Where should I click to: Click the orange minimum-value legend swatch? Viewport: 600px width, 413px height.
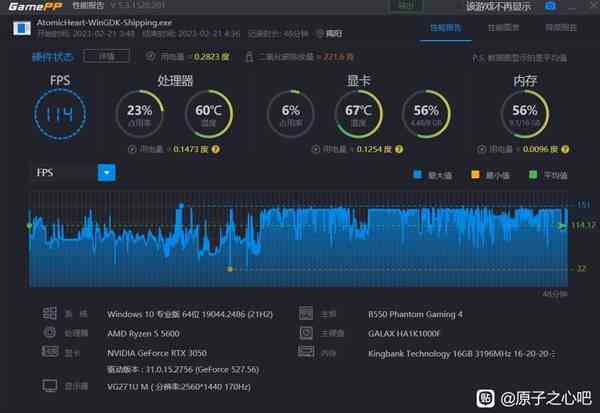(x=475, y=175)
